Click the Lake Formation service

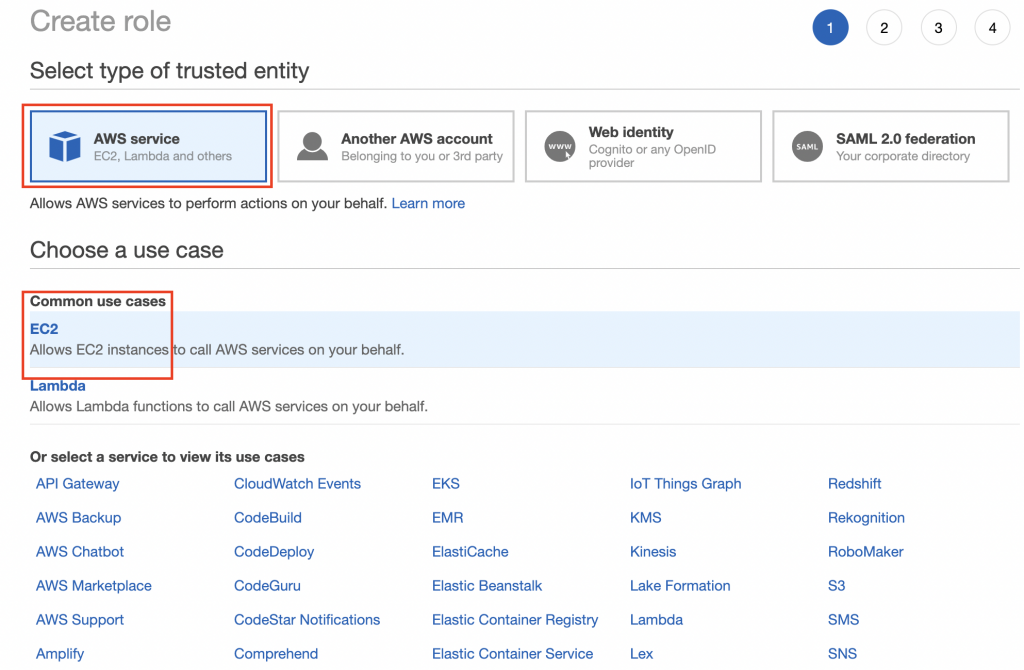pos(680,586)
